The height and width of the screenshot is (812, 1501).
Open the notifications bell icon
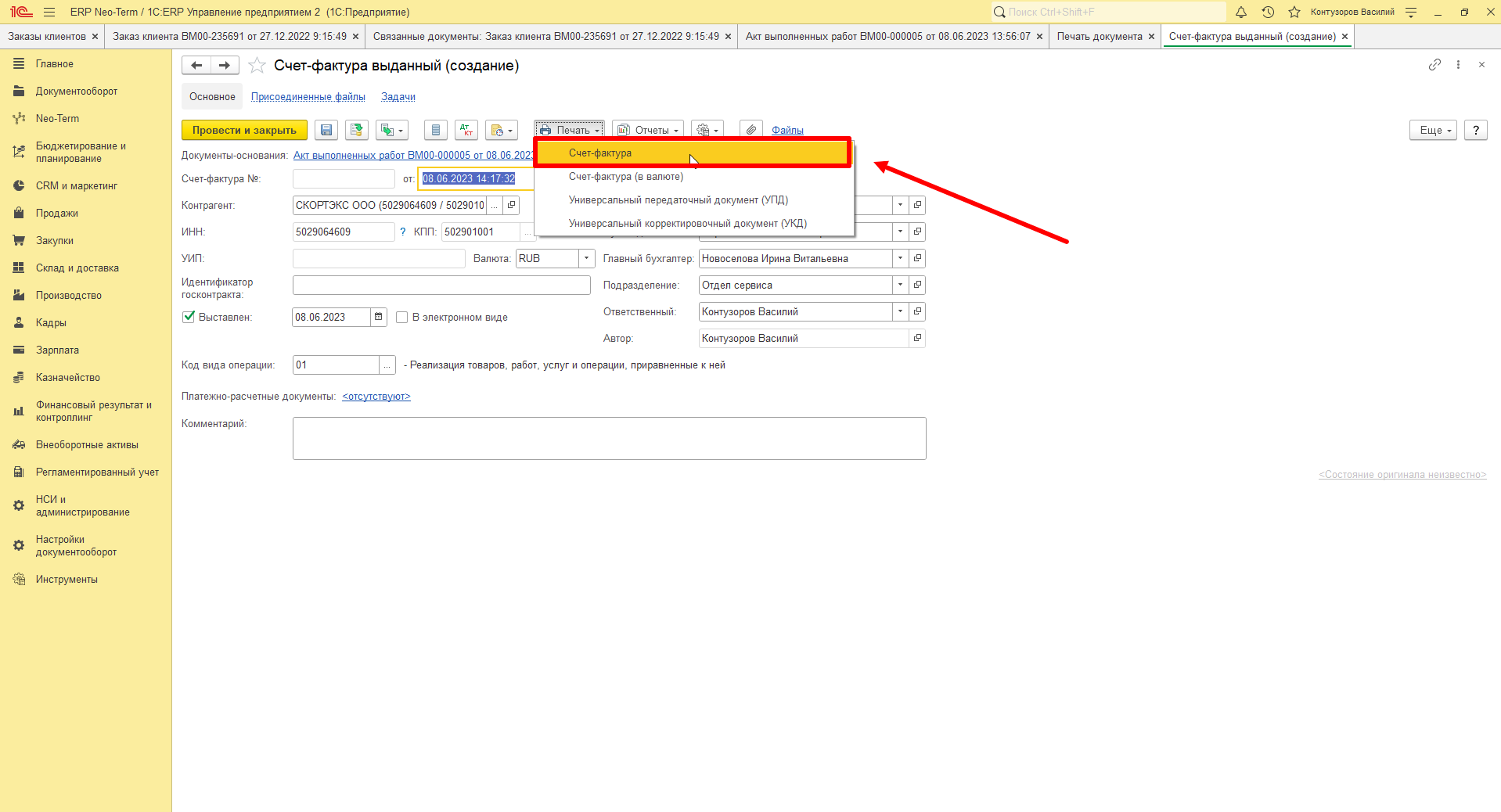(1241, 12)
